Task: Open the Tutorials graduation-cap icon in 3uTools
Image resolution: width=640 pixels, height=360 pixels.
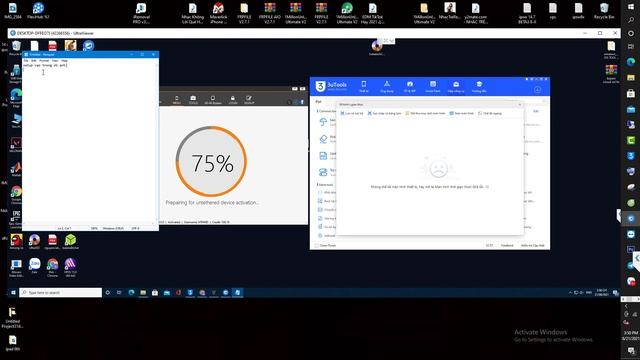Action: point(479,86)
